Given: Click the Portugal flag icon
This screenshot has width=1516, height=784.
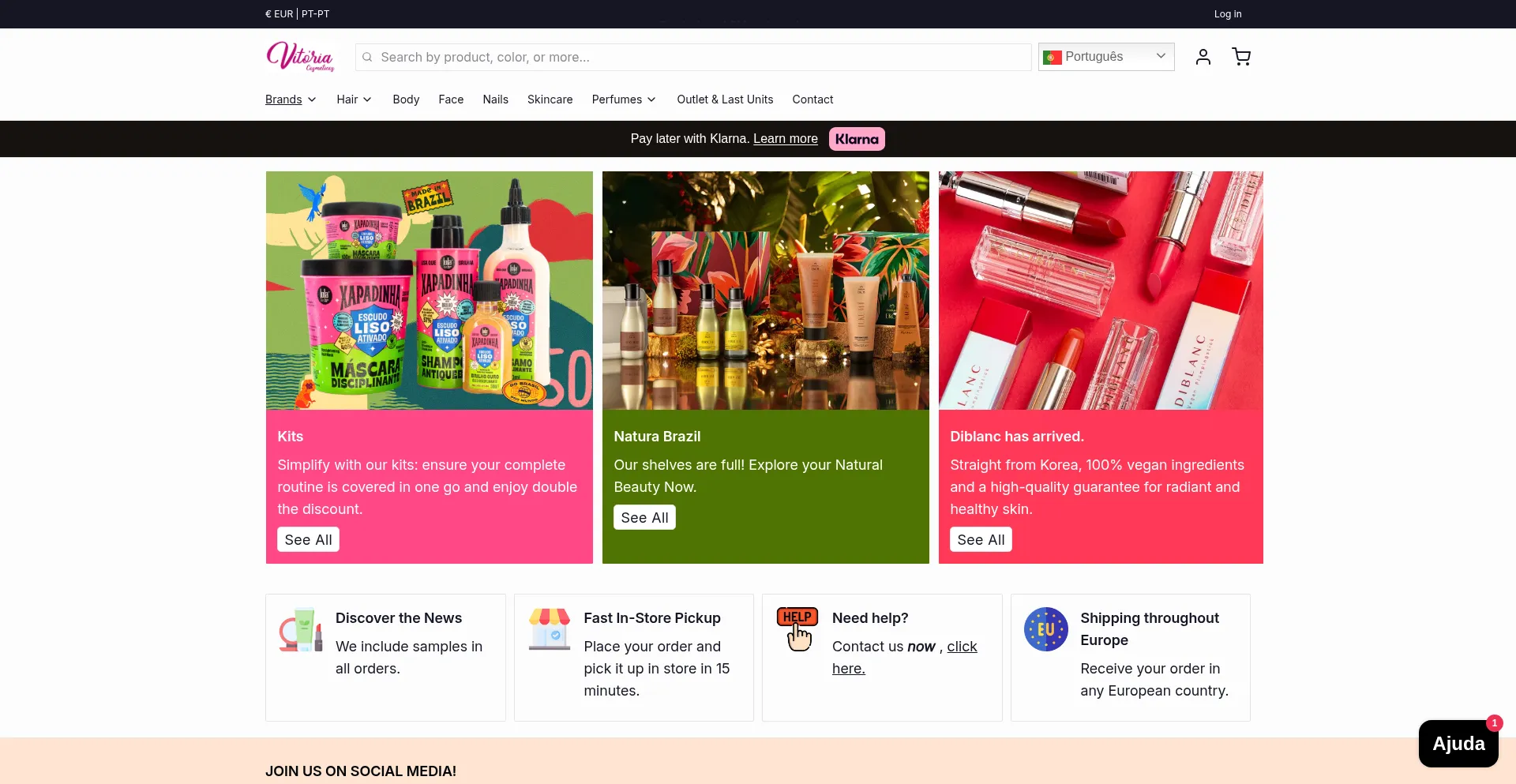Looking at the screenshot, I should pyautogui.click(x=1052, y=57).
